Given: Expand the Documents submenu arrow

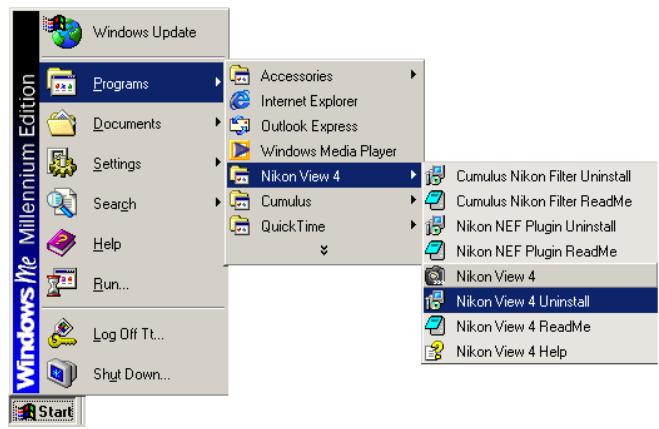Looking at the screenshot, I should (x=218, y=122).
